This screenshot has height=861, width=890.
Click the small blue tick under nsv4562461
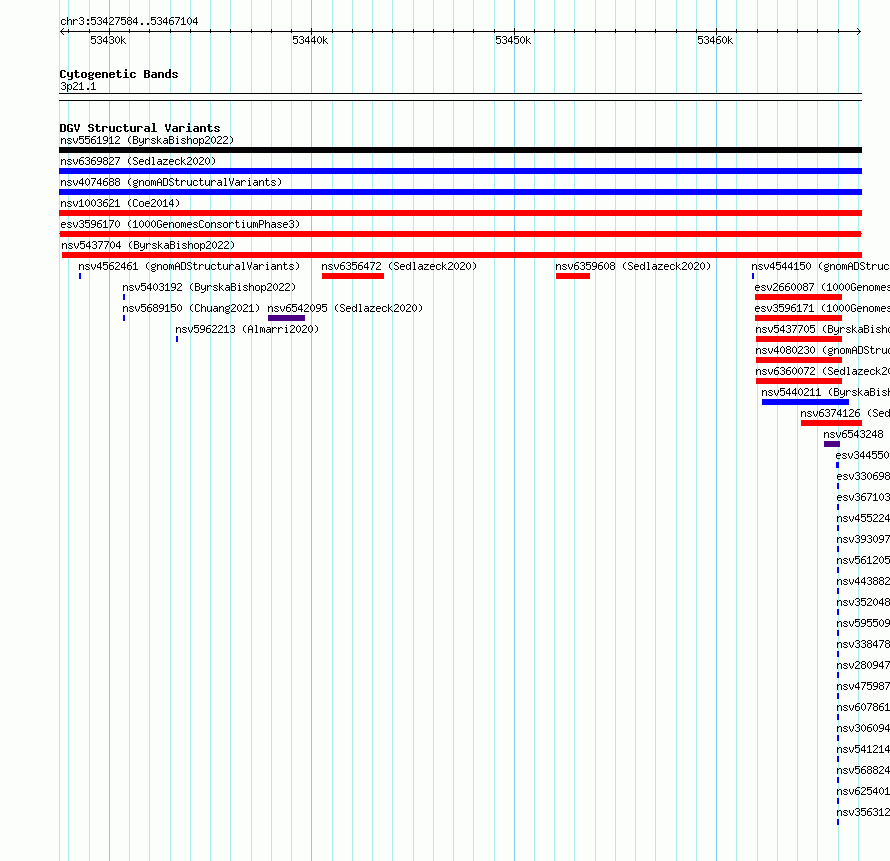pyautogui.click(x=80, y=276)
